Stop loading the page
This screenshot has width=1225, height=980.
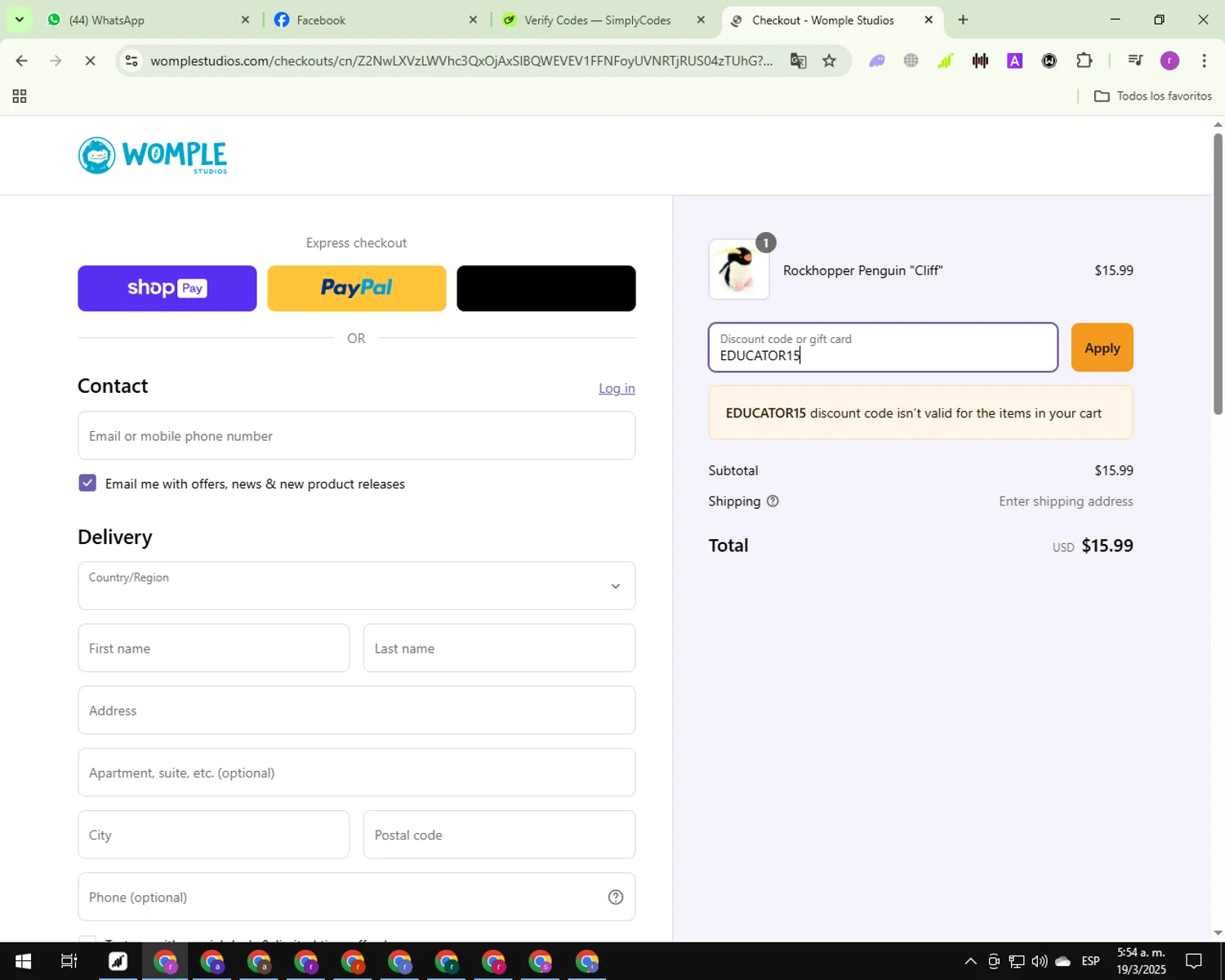pos(91,60)
